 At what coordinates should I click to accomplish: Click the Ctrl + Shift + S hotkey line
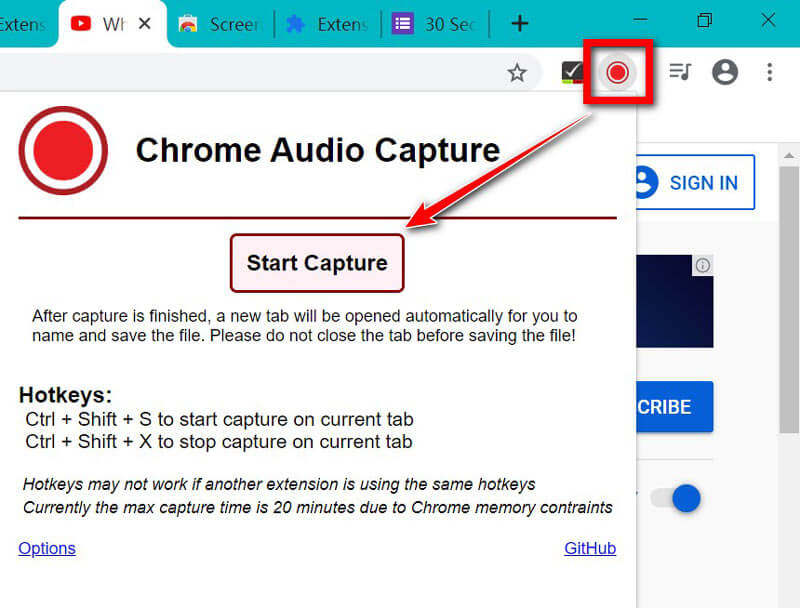point(219,420)
